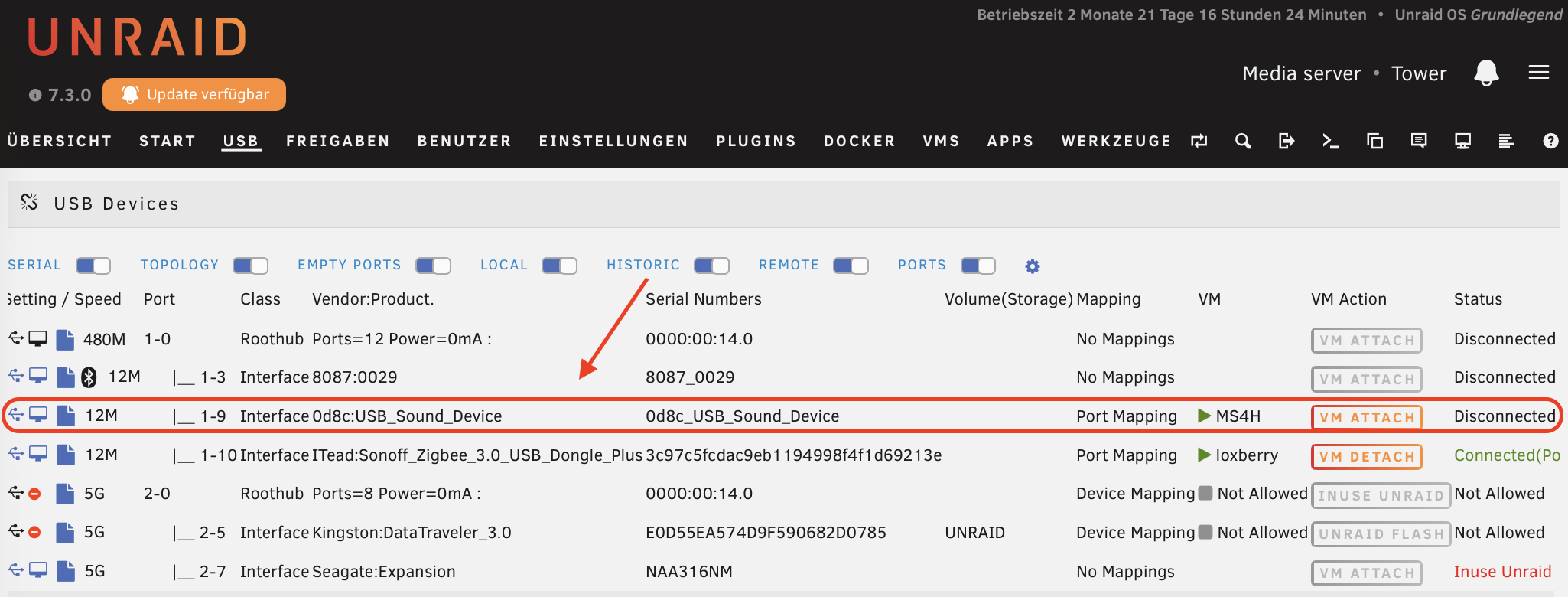The image size is (1568, 597).
Task: Click the search magnifier icon in nav bar
Action: [x=1243, y=141]
